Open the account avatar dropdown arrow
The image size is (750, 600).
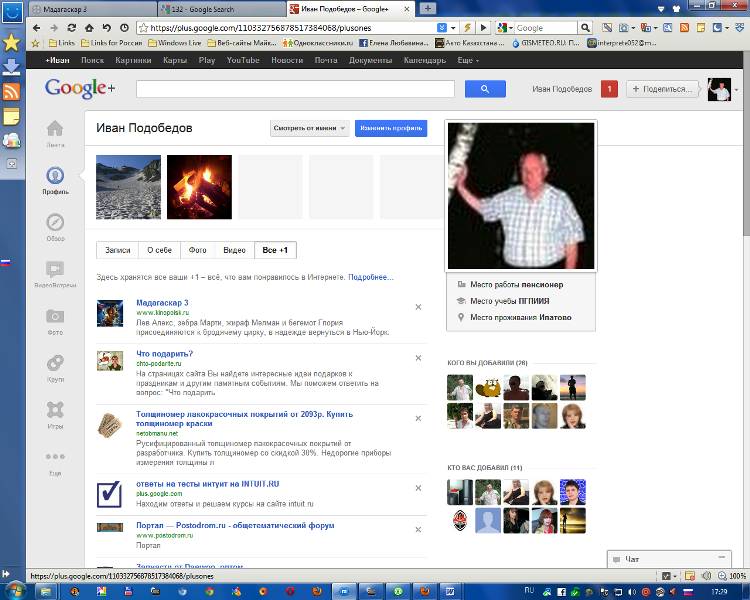pyautogui.click(x=737, y=89)
